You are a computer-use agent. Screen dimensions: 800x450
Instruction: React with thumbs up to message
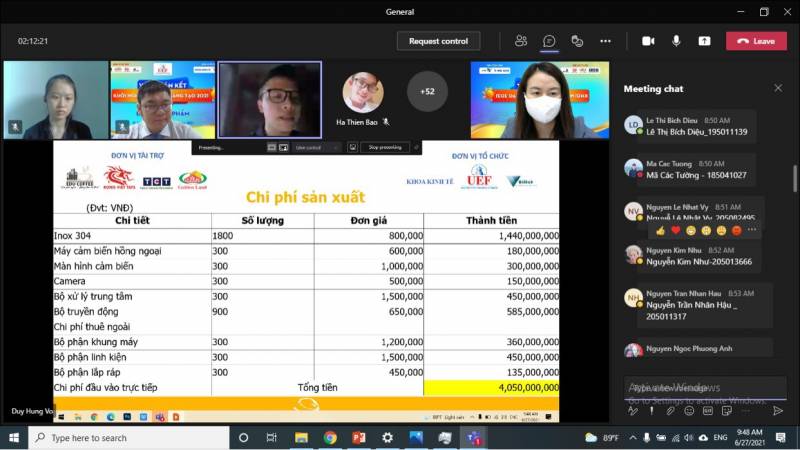(661, 230)
